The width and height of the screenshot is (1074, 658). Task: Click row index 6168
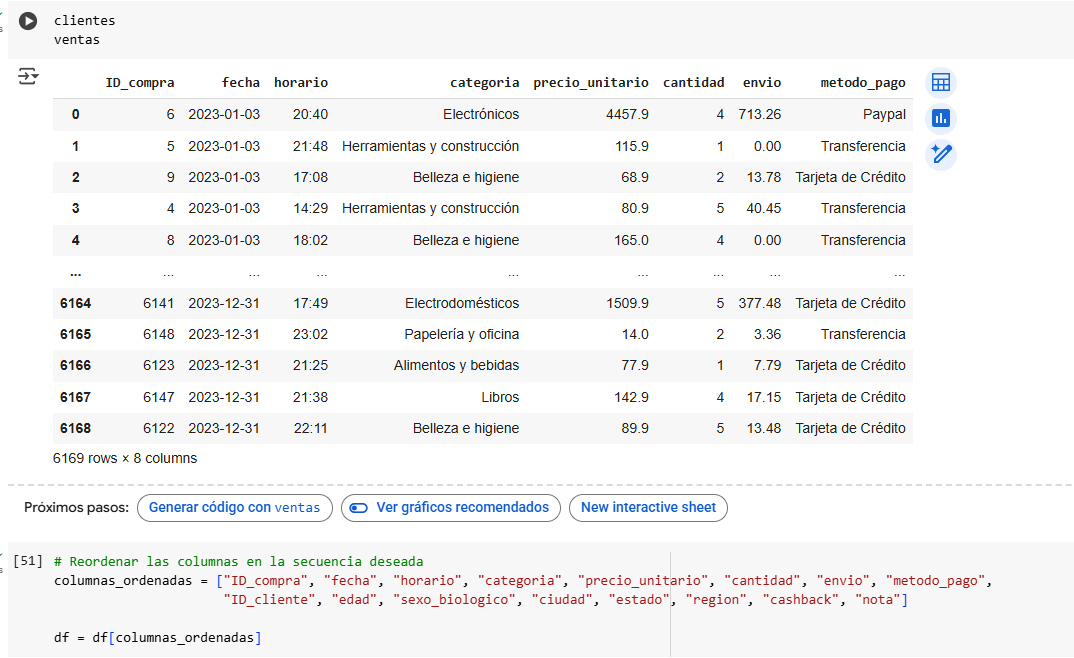(x=75, y=429)
